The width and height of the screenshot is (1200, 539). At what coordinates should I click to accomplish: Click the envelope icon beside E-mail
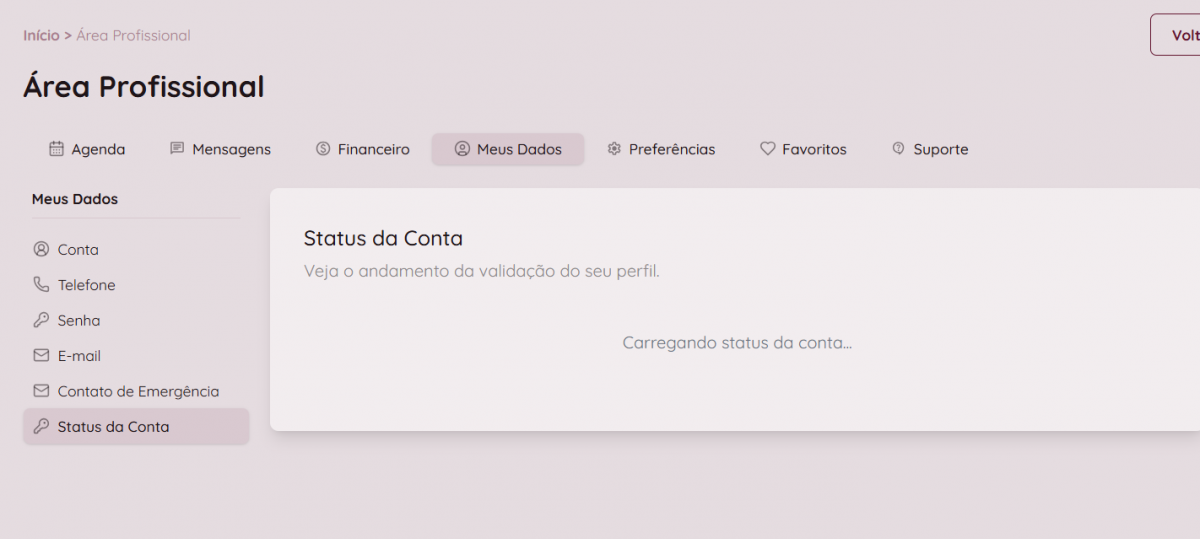(41, 356)
